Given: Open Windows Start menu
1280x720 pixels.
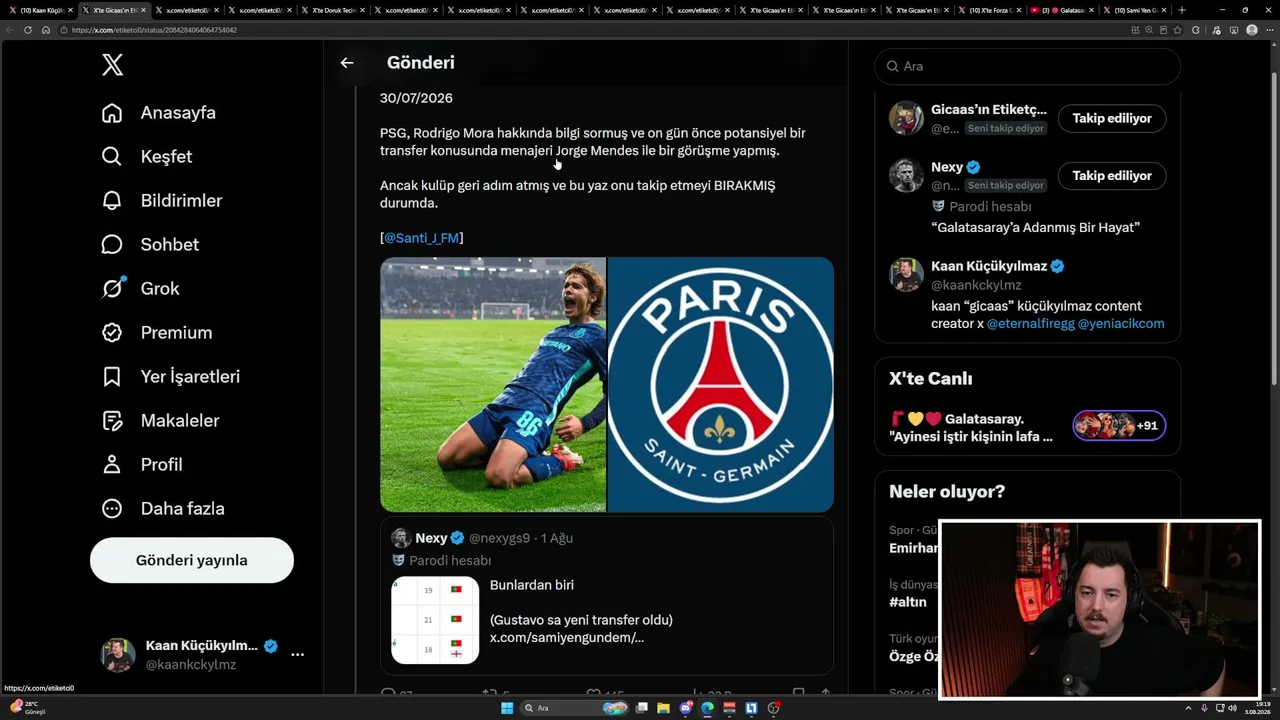Looking at the screenshot, I should pos(507,708).
